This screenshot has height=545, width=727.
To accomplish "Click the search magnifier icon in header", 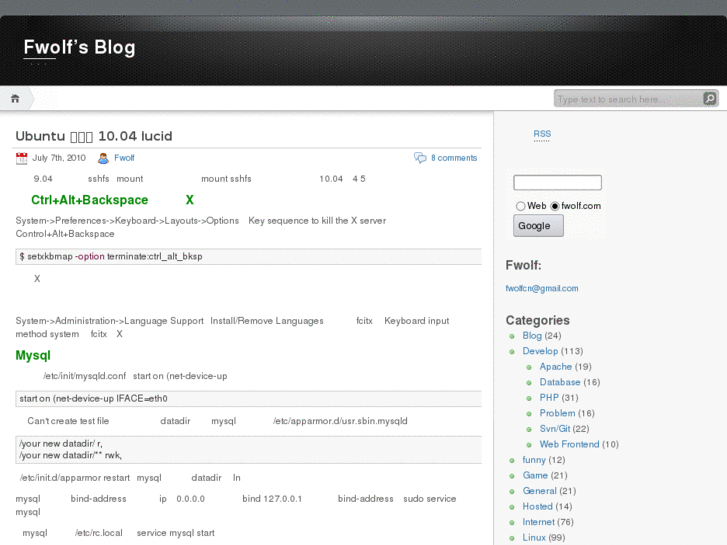I will (709, 98).
